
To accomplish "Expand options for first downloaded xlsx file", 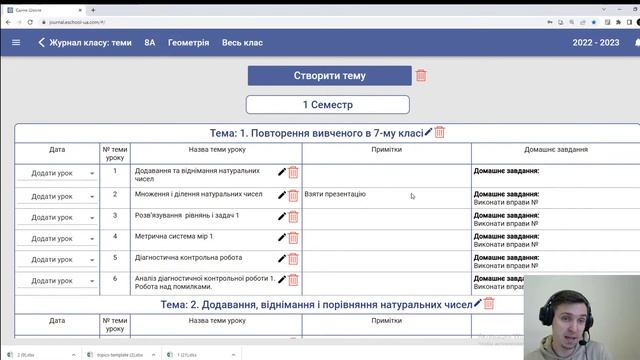I will tap(73, 355).
